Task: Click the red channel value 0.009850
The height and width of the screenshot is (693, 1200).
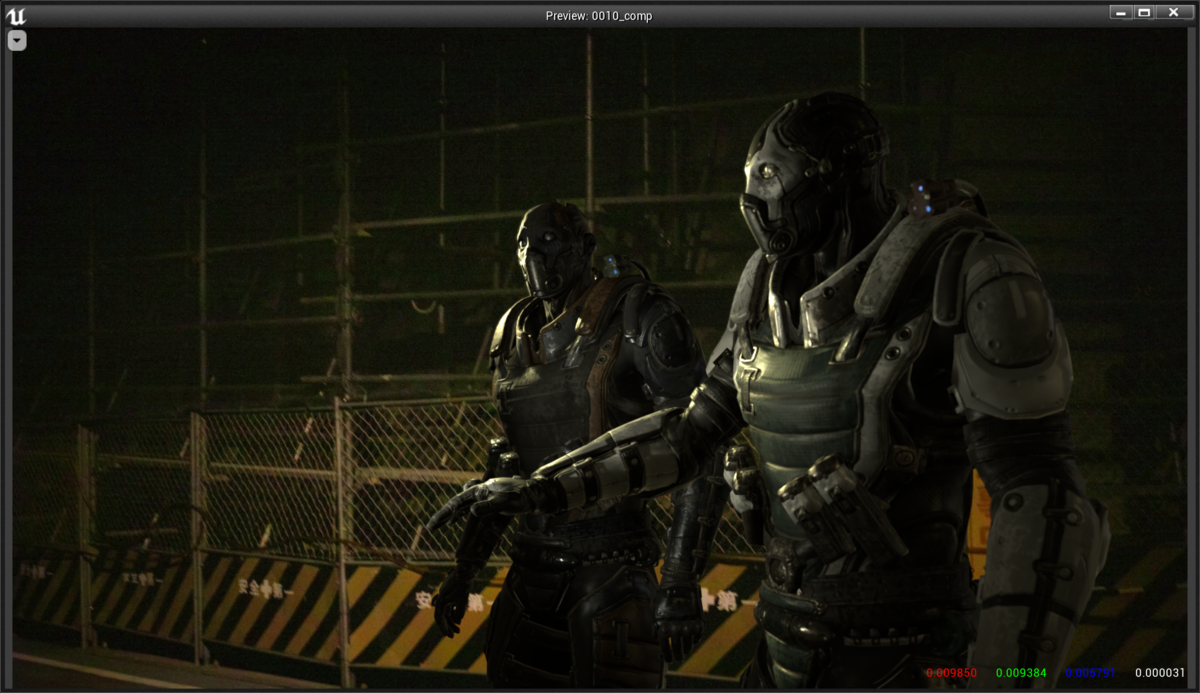Action: coord(951,673)
